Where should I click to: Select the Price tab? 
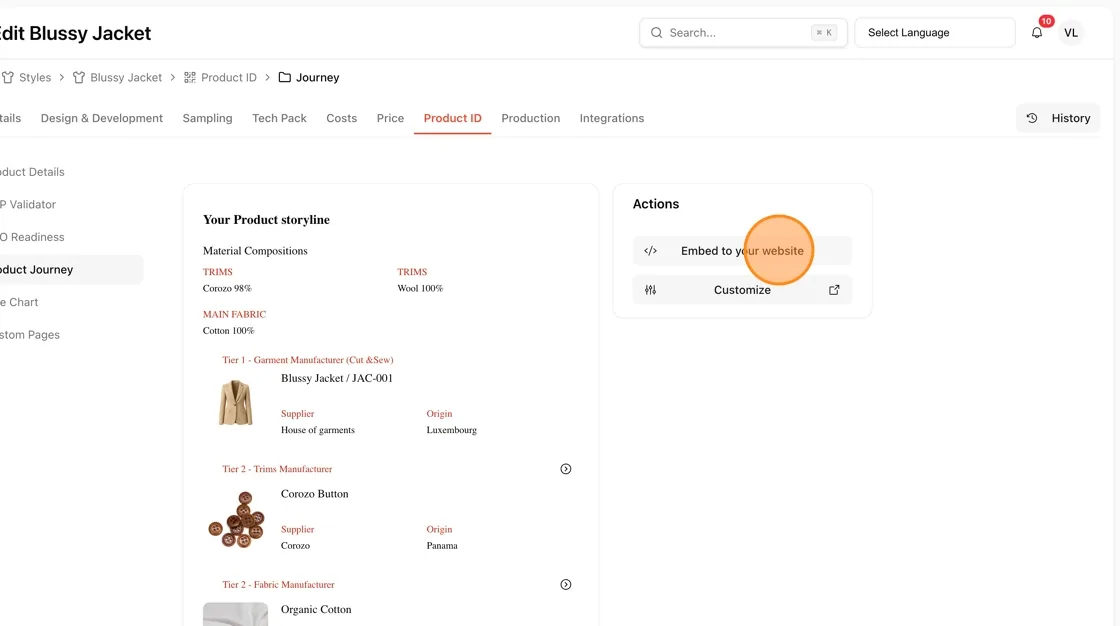pyautogui.click(x=390, y=119)
